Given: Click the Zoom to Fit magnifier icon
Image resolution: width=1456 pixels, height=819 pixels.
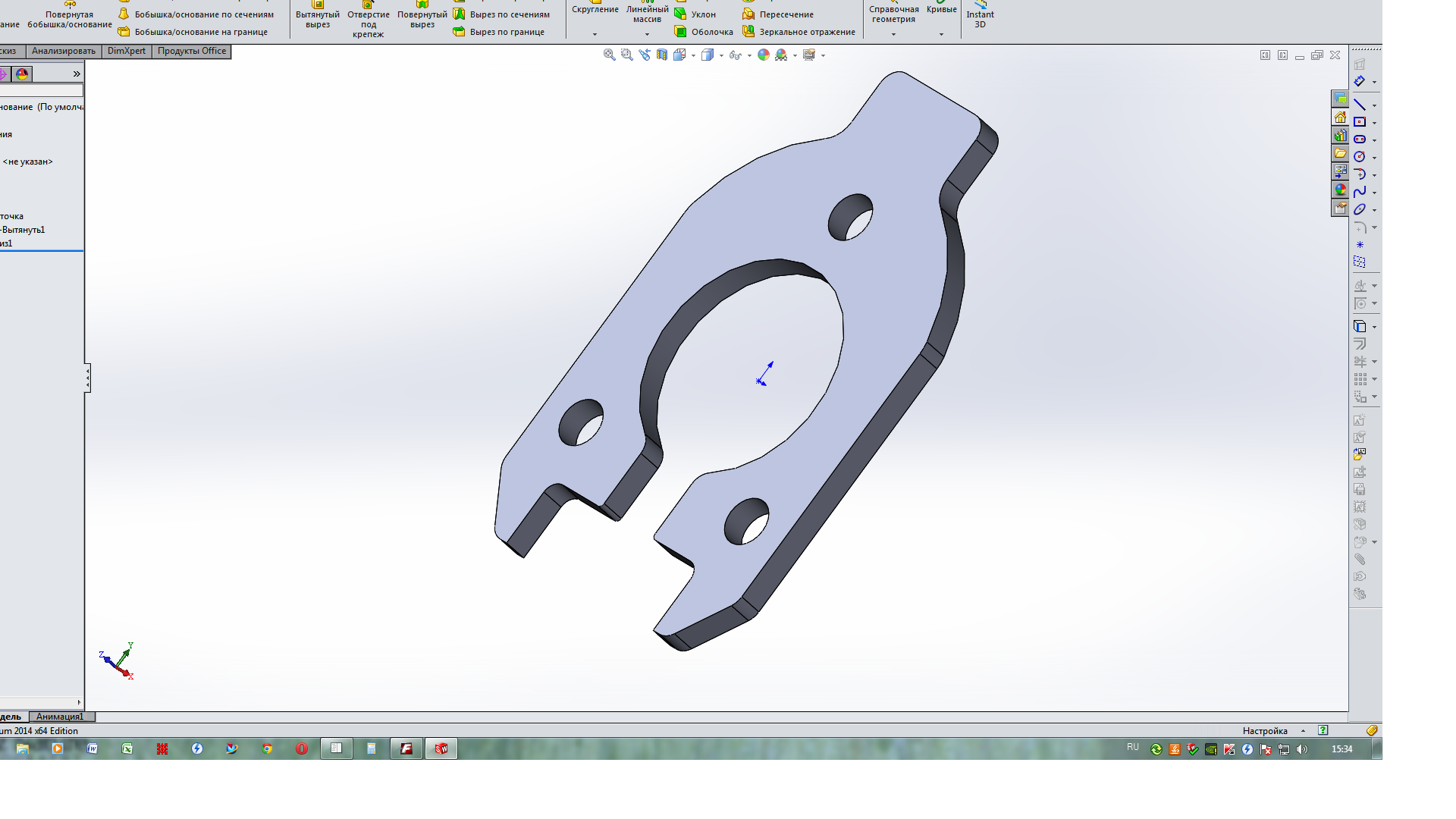Looking at the screenshot, I should tap(609, 55).
